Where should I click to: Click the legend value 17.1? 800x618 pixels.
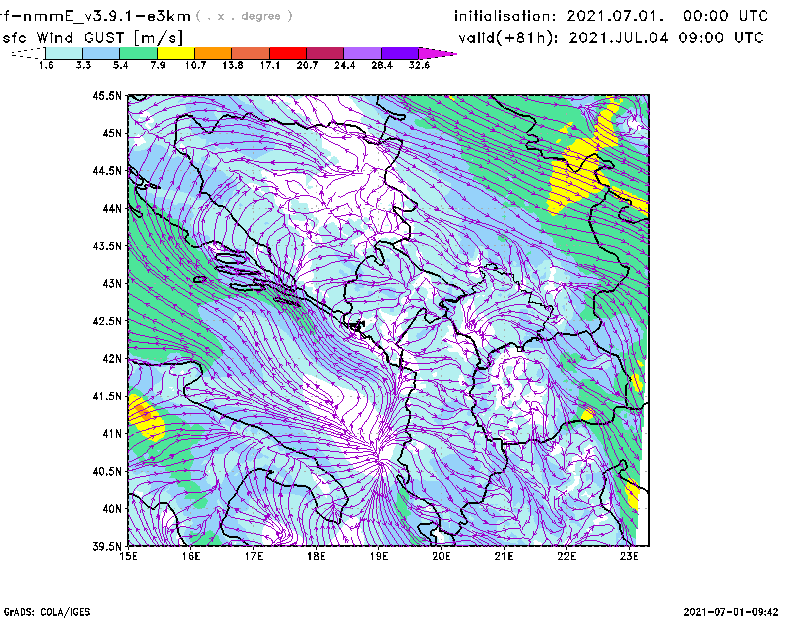270,65
